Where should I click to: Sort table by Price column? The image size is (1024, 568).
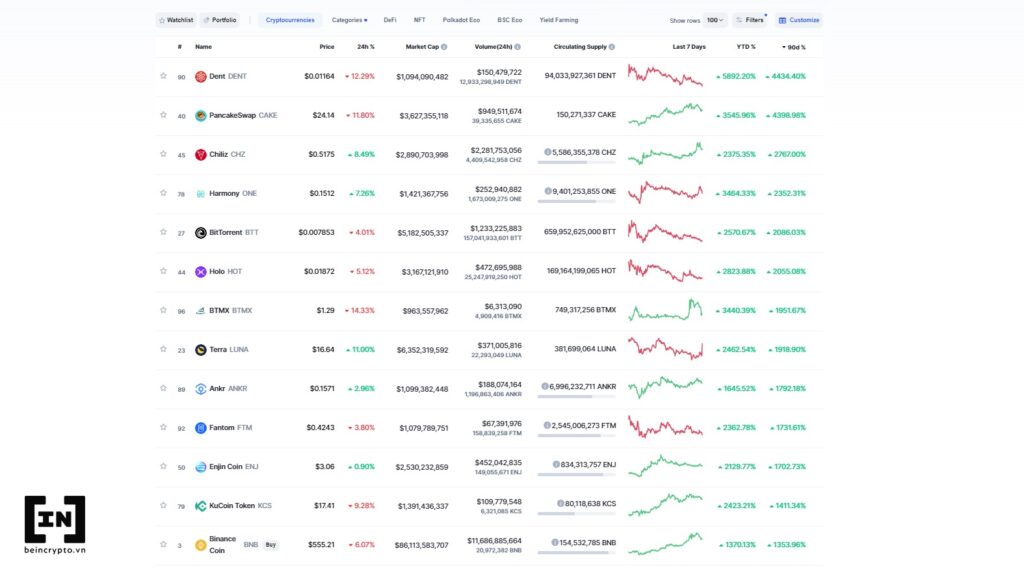(327, 47)
